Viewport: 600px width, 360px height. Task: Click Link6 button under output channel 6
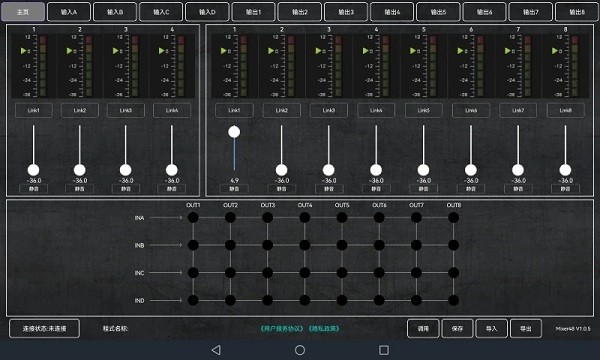471,110
